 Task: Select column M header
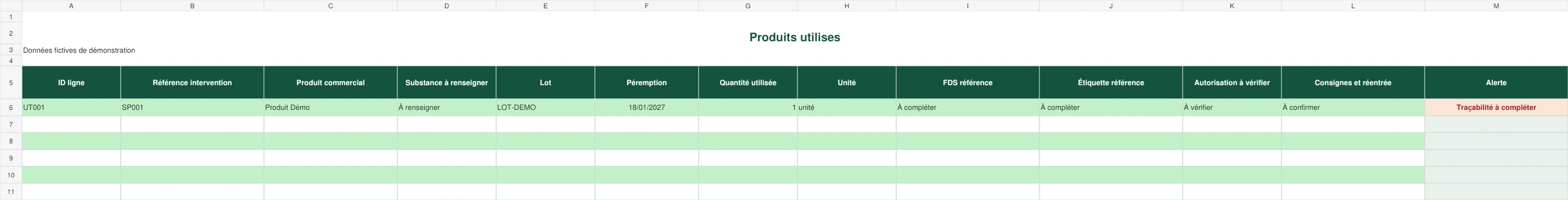[x=1496, y=5]
